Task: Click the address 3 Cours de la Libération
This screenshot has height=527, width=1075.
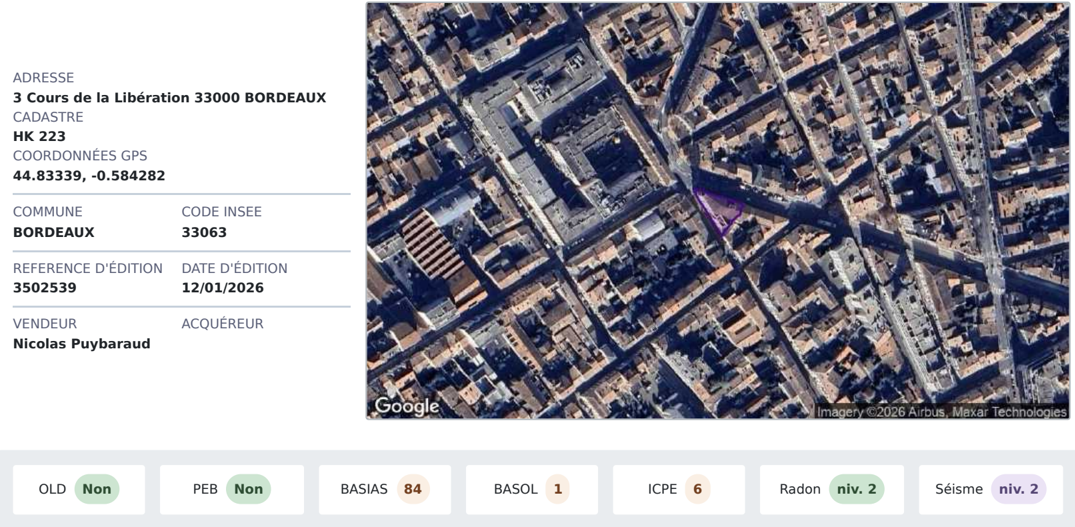Action: [169, 98]
